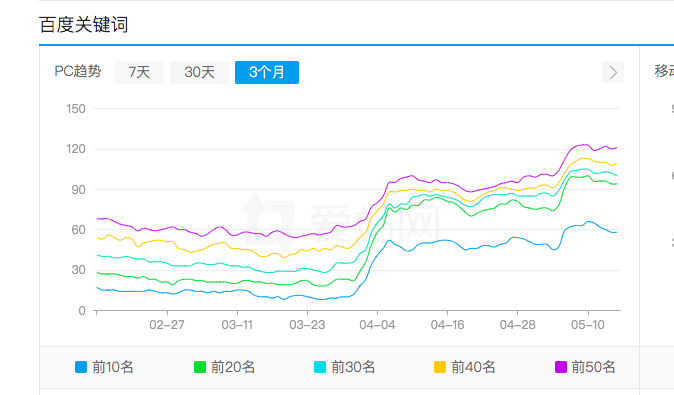Hide the 前40名 series via legend label
Image resolution: width=674 pixels, height=395 pixels.
point(473,367)
